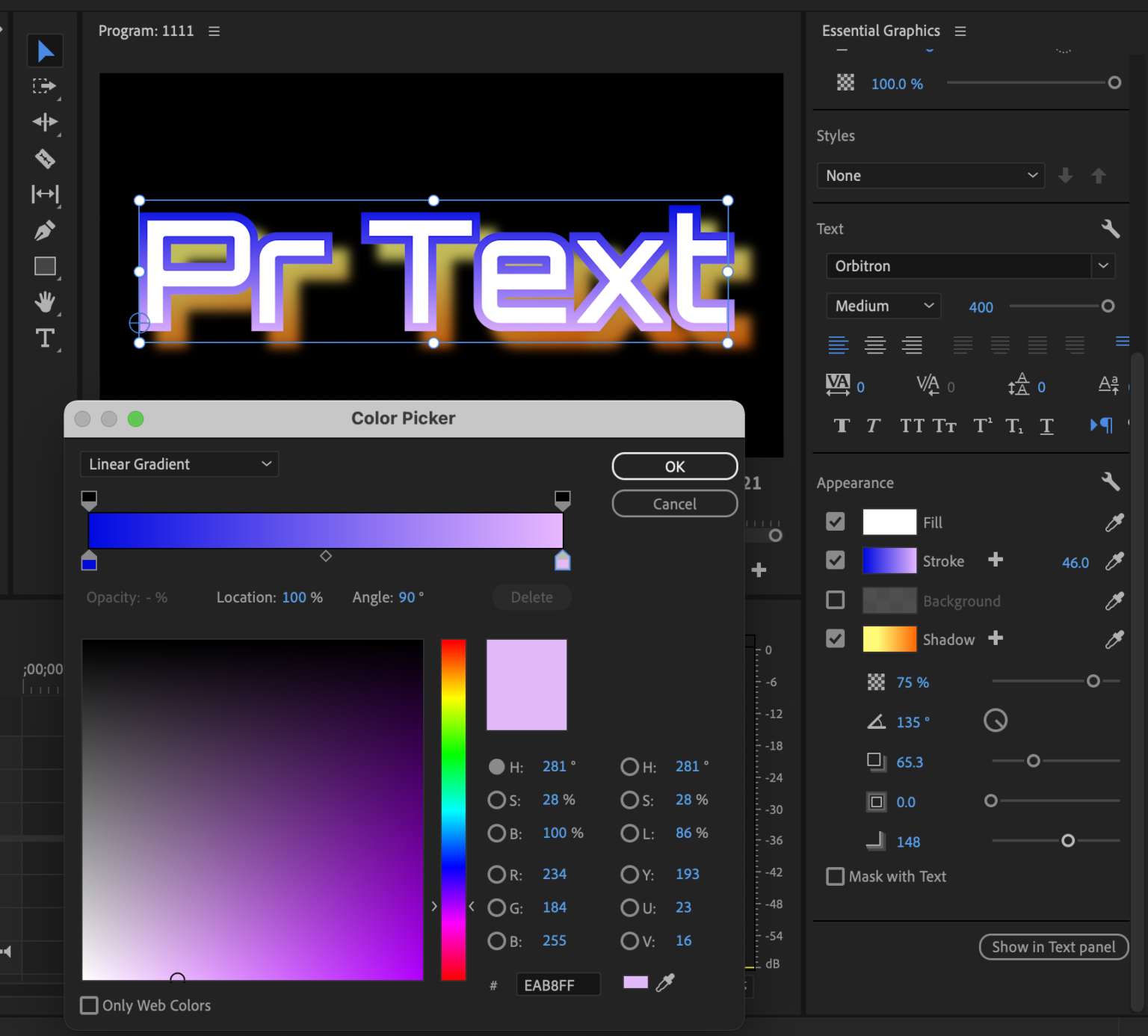1148x1036 pixels.
Task: Open the Orbitron font family dropdown
Action: point(1104,265)
